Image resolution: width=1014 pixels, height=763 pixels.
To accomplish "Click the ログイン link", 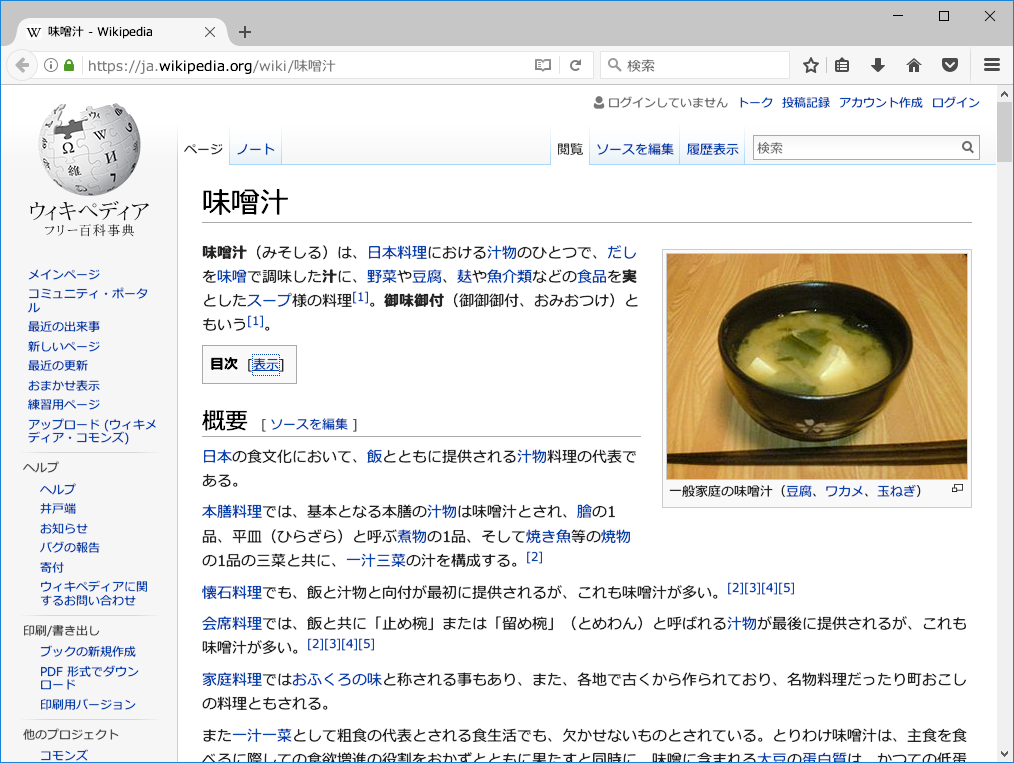I will coord(956,102).
